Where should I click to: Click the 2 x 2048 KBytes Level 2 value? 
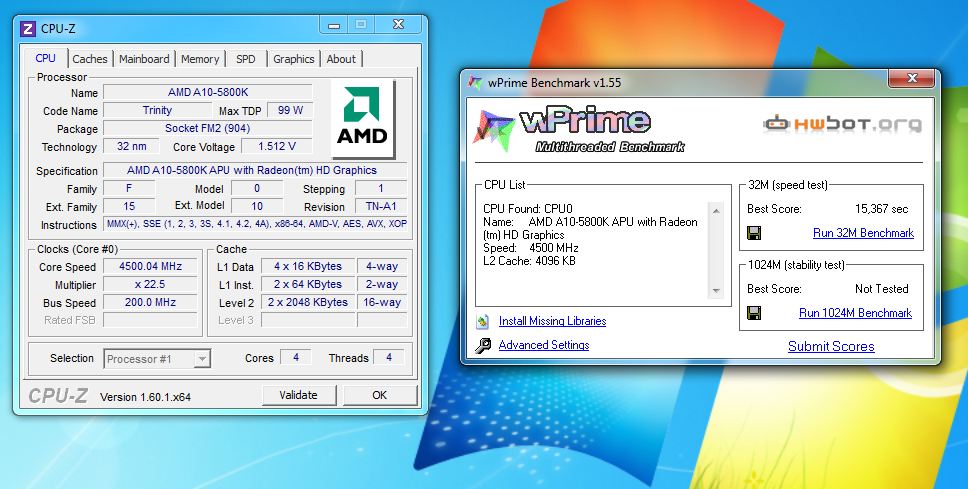click(308, 303)
